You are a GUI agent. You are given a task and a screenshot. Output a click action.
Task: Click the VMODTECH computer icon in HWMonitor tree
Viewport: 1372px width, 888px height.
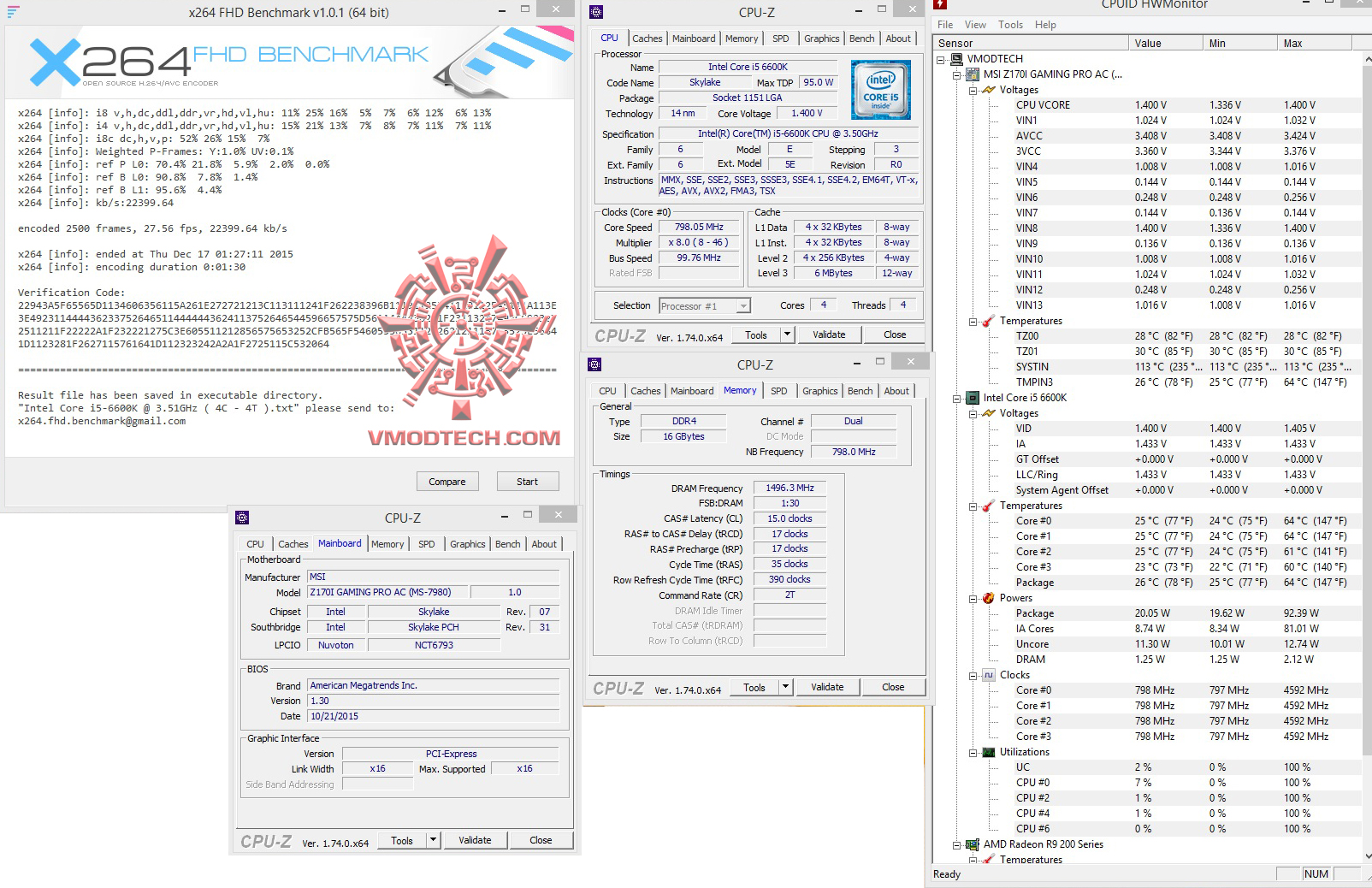click(x=956, y=59)
